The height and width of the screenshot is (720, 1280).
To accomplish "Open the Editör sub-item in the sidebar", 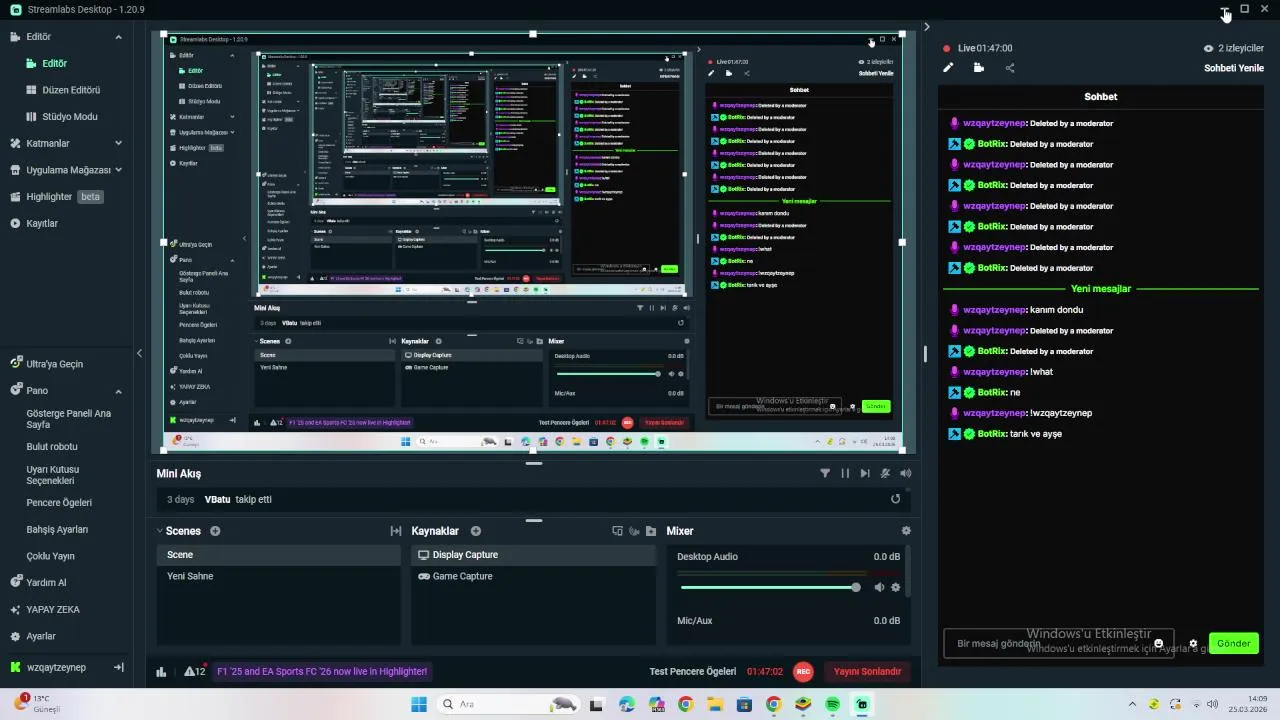I will (x=54, y=63).
